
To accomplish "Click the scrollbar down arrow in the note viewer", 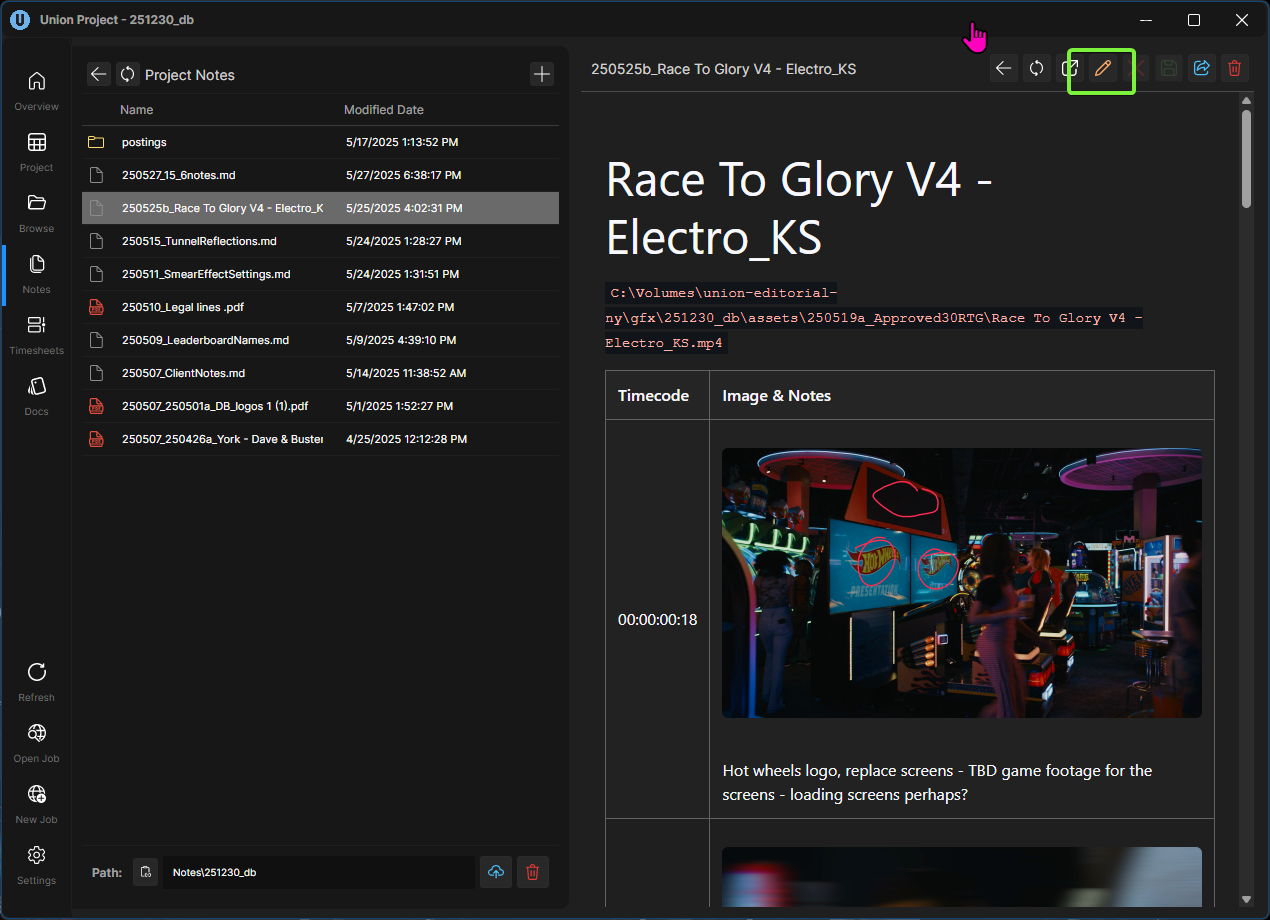I will pos(1246,900).
